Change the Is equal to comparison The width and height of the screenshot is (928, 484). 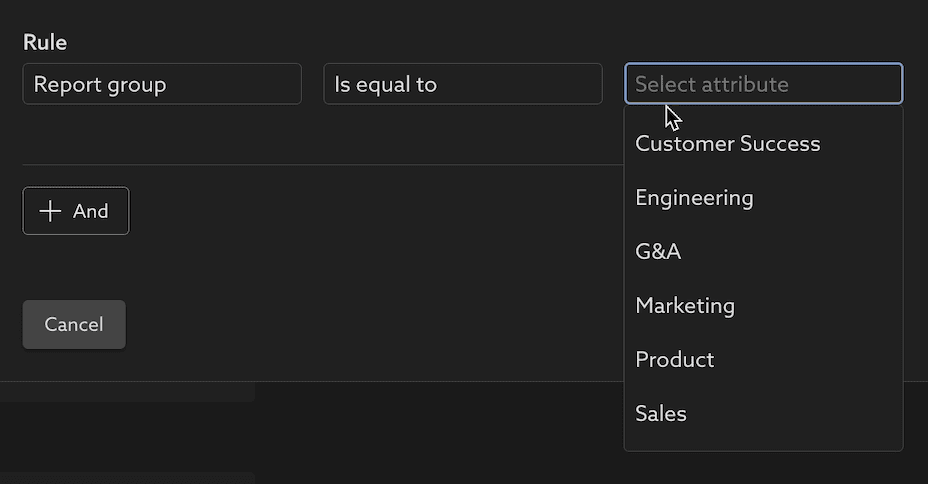tap(462, 84)
